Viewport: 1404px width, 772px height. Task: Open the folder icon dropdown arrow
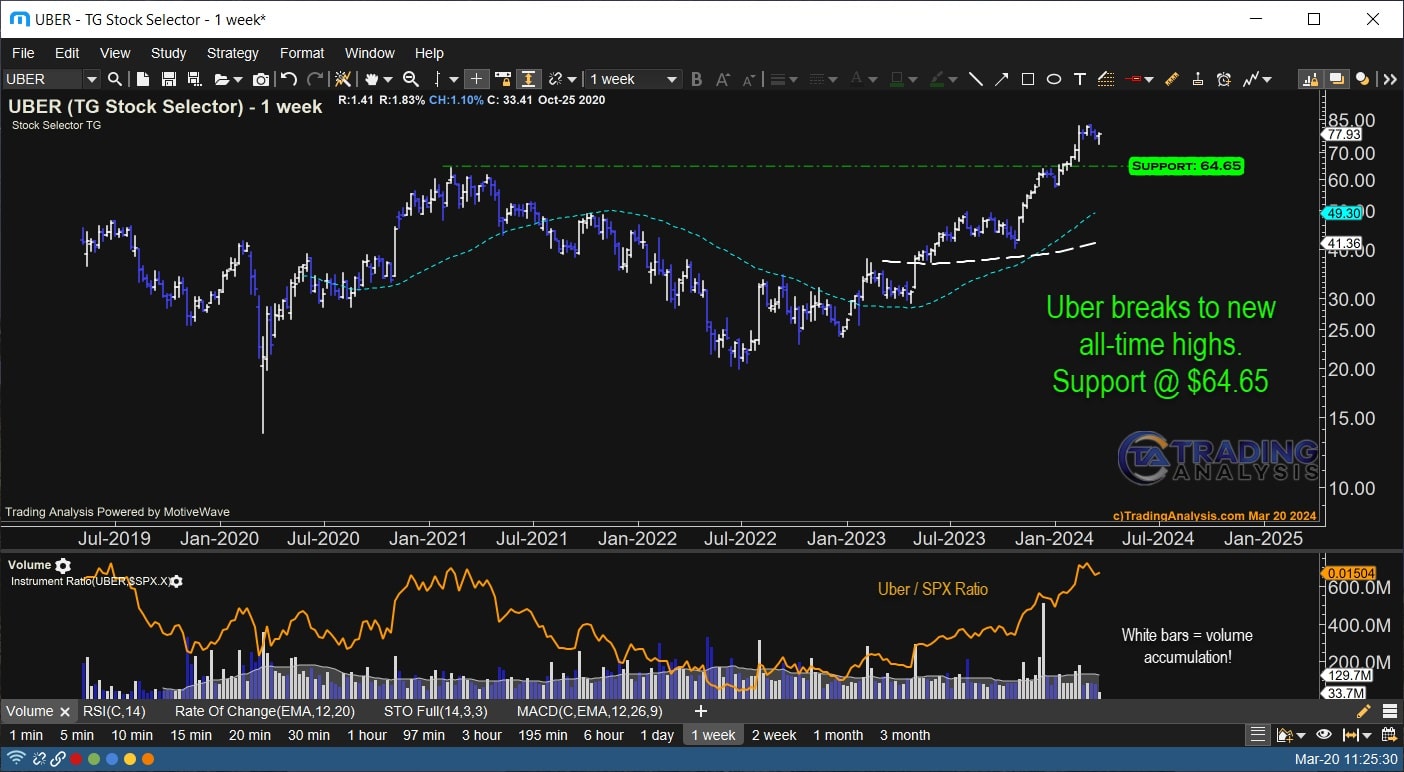coord(238,79)
